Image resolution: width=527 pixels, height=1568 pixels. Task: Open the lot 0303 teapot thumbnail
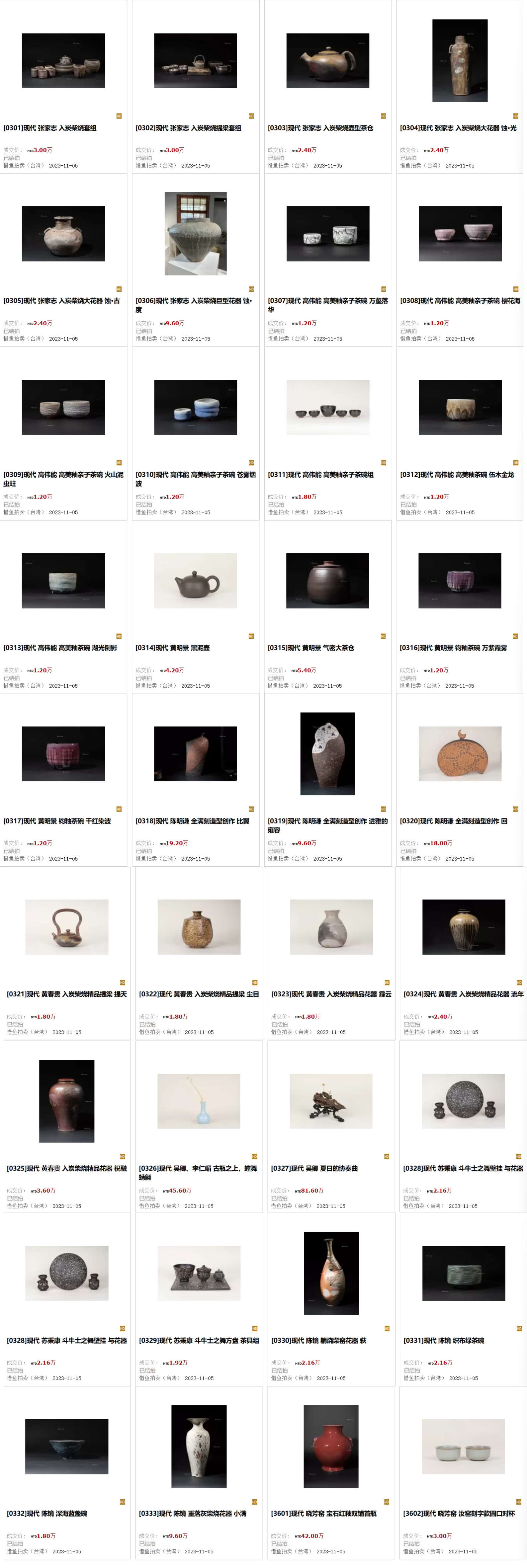tap(328, 61)
